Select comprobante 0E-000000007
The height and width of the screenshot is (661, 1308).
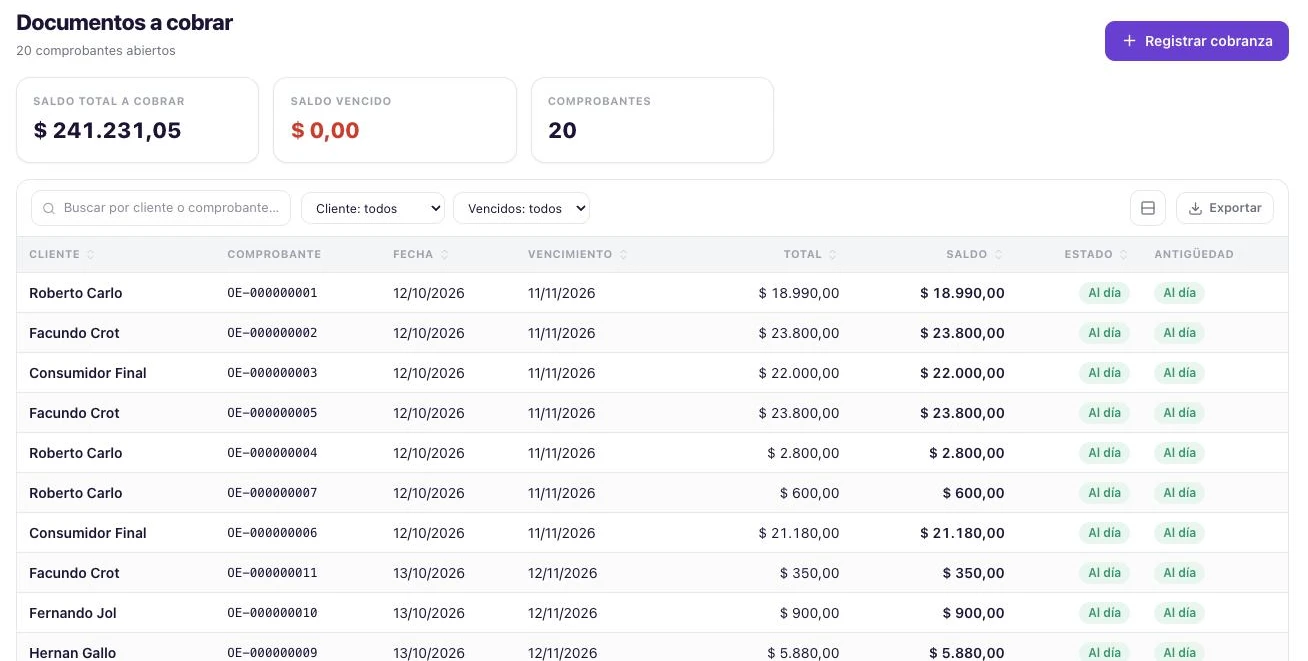coord(272,493)
